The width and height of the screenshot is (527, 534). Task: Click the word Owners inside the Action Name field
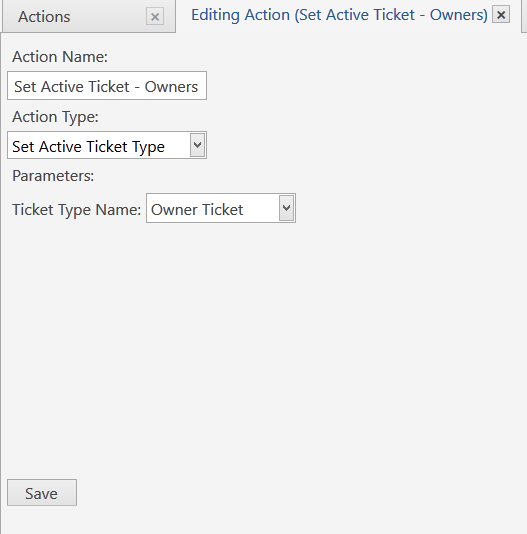coord(171,87)
